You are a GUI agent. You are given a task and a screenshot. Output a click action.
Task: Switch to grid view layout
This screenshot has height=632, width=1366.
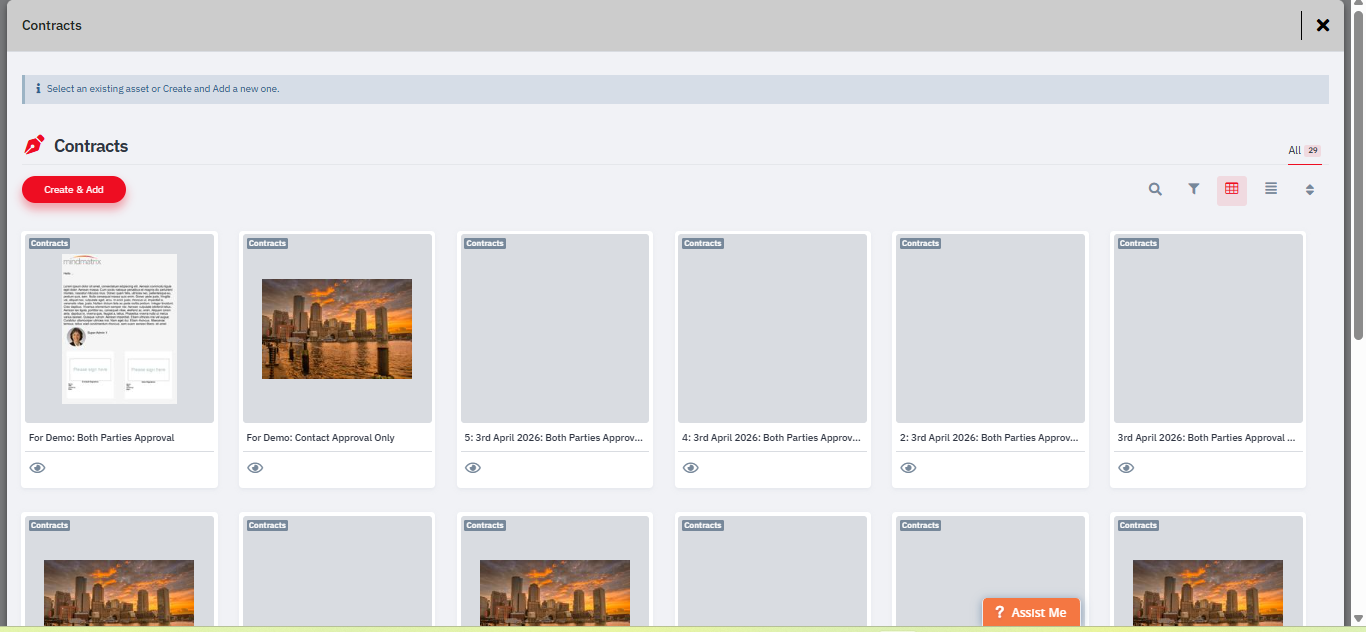coord(1231,189)
